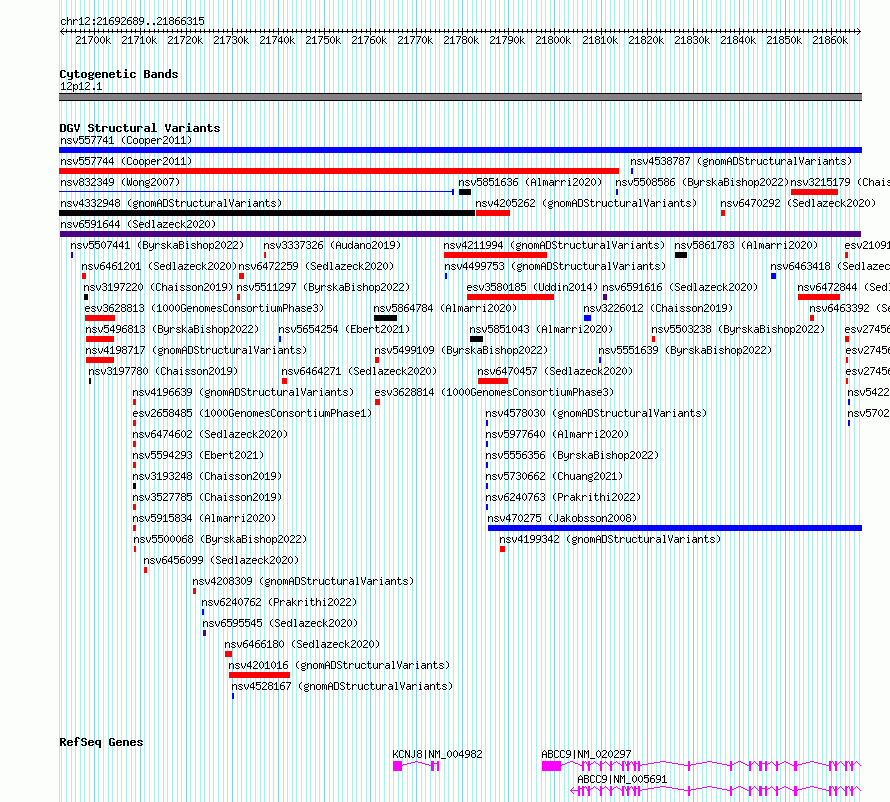Click nsv3337326 (Audano2019) variant label

click(332, 245)
